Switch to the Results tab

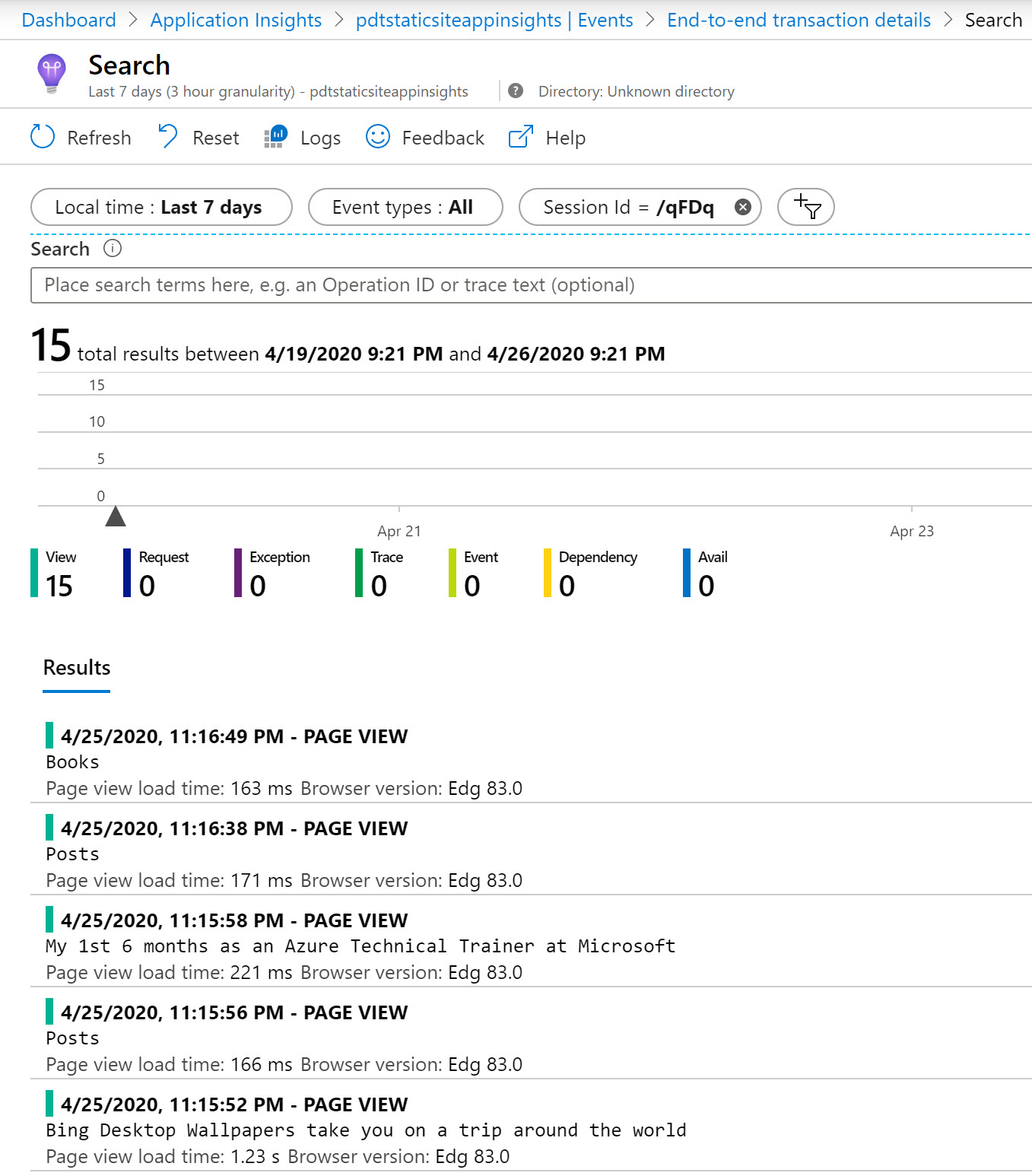click(x=75, y=668)
